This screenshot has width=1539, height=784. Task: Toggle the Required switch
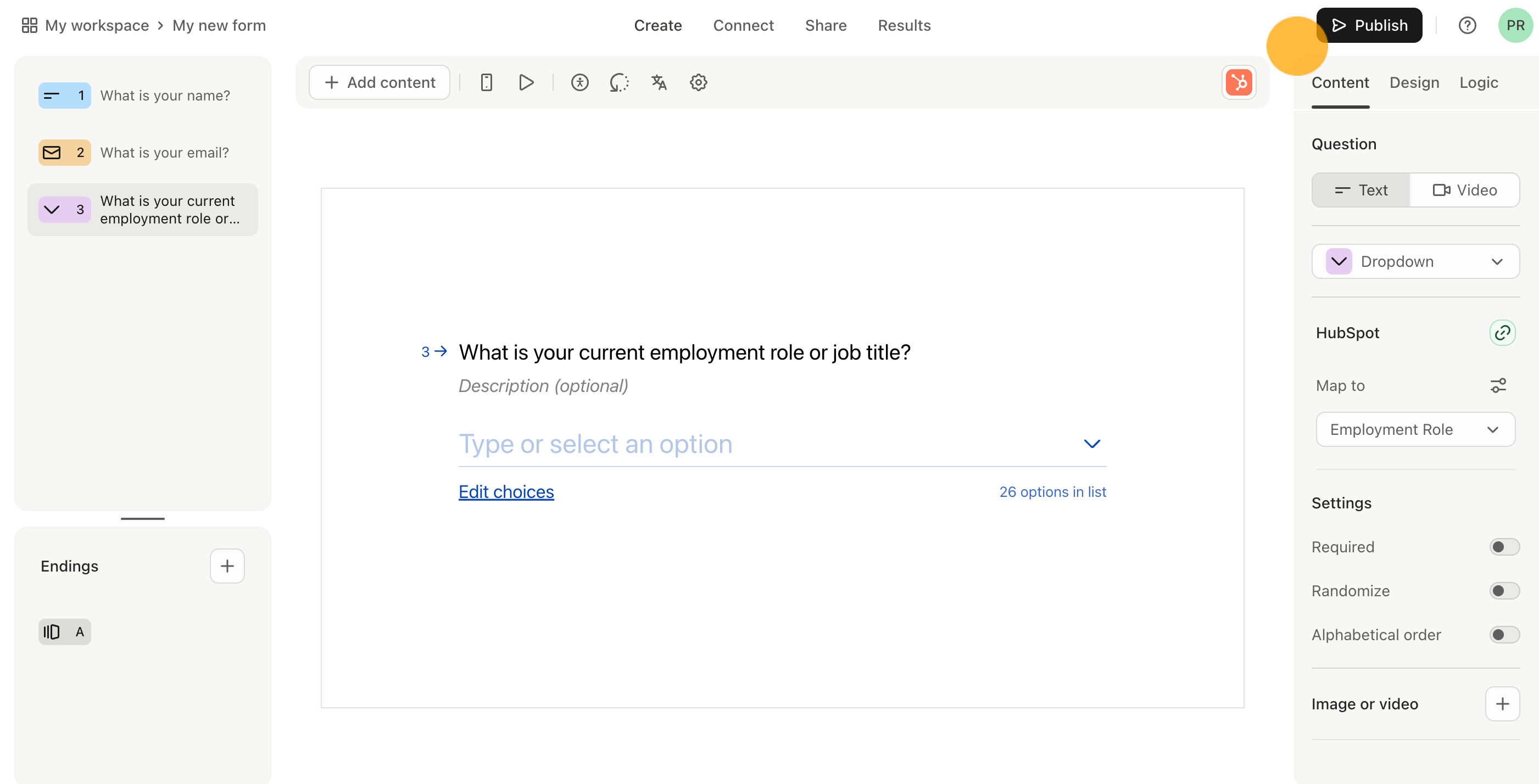(1504, 547)
